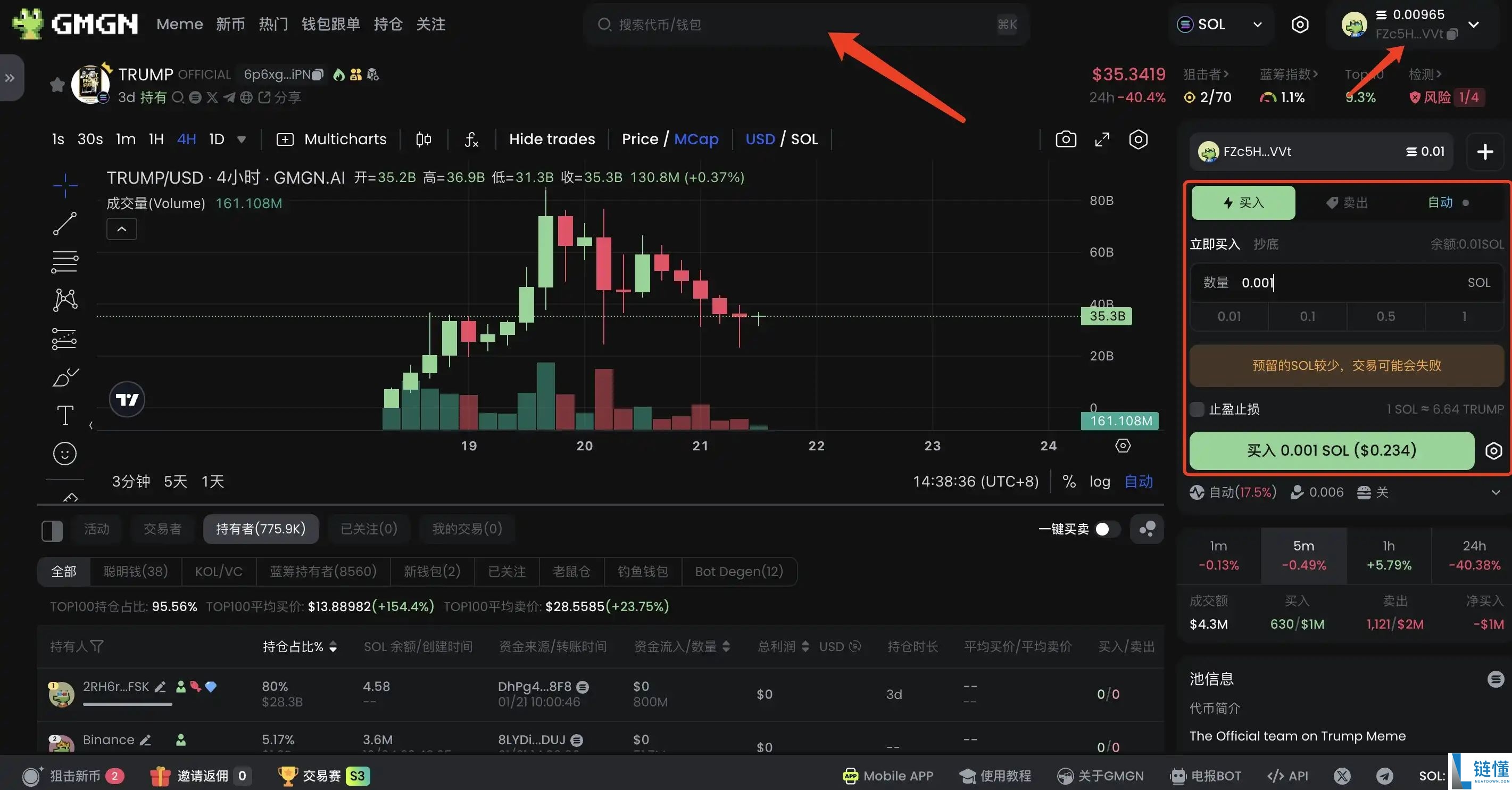This screenshot has height=790, width=1512.
Task: Switch to the 聪明钱(38) tab
Action: coord(136,572)
